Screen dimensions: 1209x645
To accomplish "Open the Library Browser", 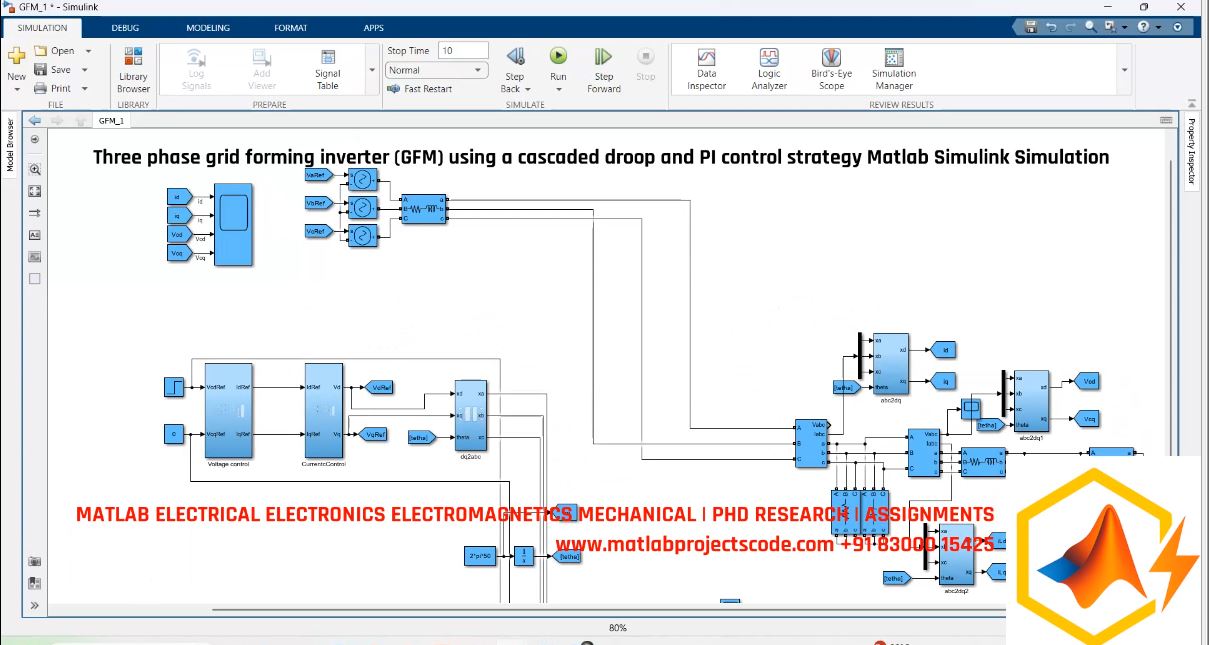I will 131,66.
